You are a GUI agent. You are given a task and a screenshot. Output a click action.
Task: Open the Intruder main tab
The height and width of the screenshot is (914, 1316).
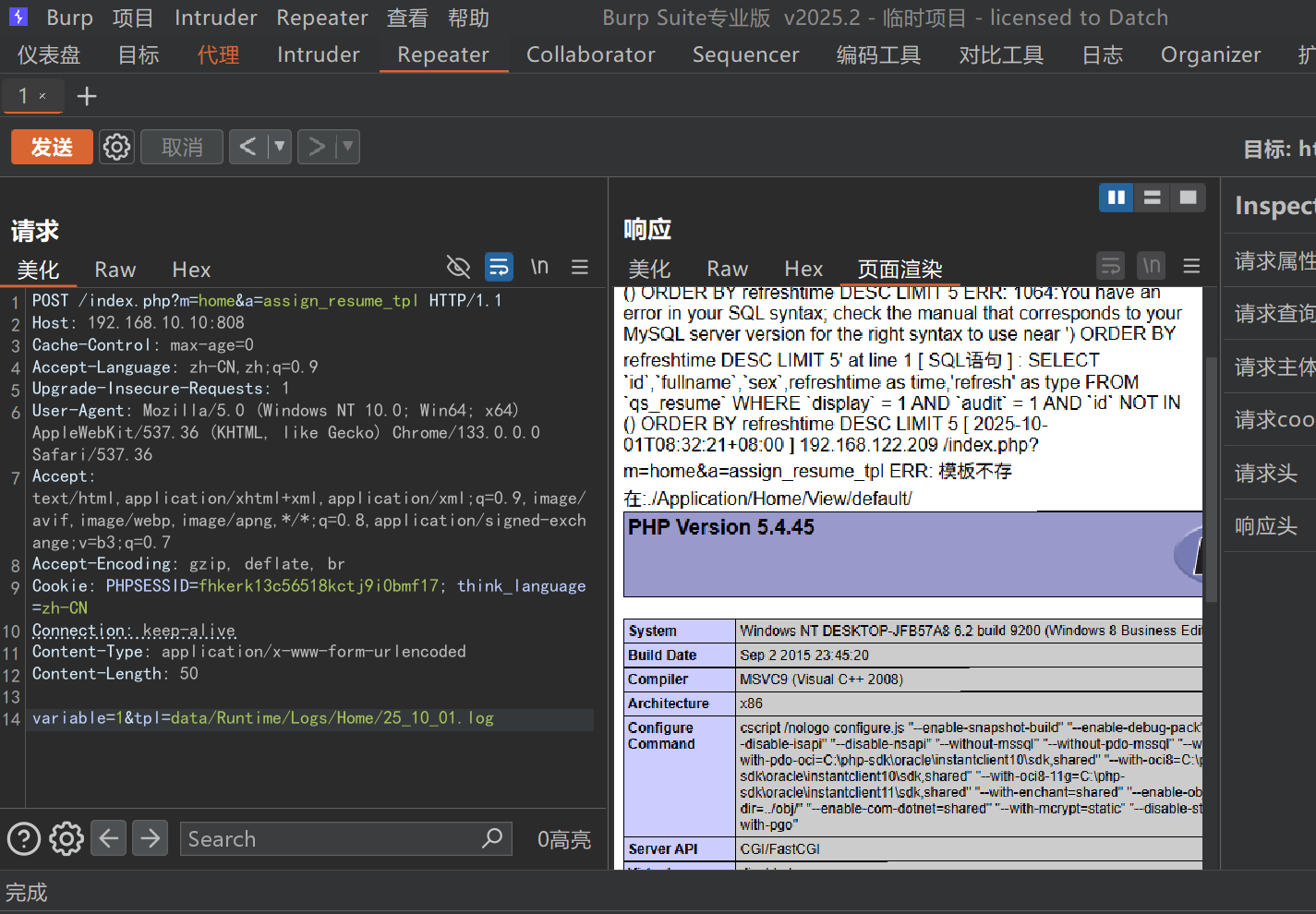318,55
